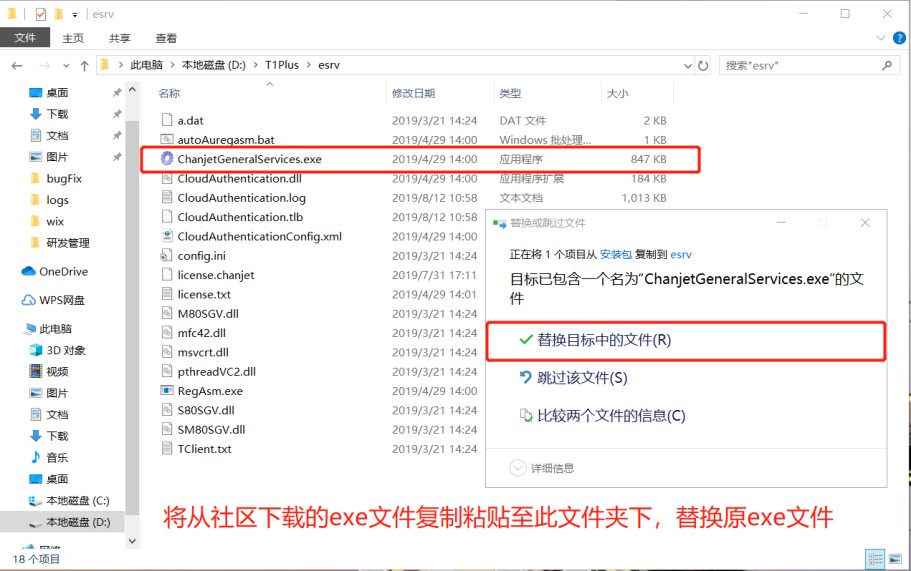911x571 pixels.
Task: Go up one folder level arrow
Action: point(84,66)
